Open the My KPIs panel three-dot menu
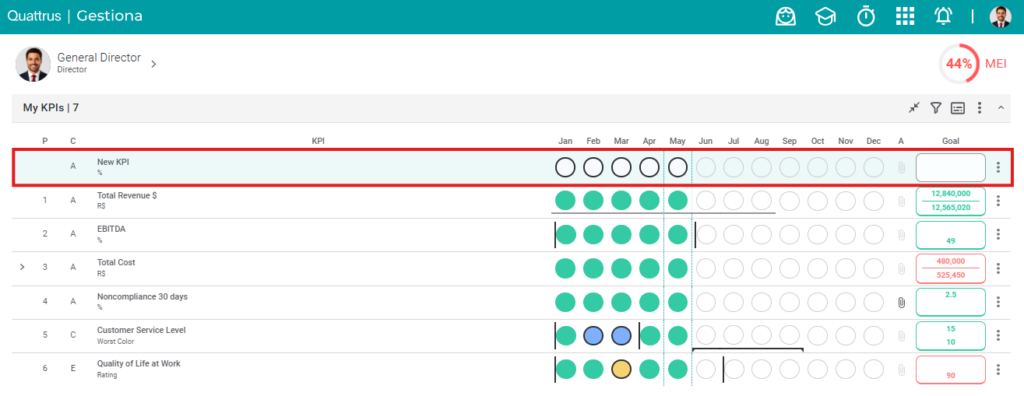This screenshot has width=1024, height=396. click(x=979, y=108)
